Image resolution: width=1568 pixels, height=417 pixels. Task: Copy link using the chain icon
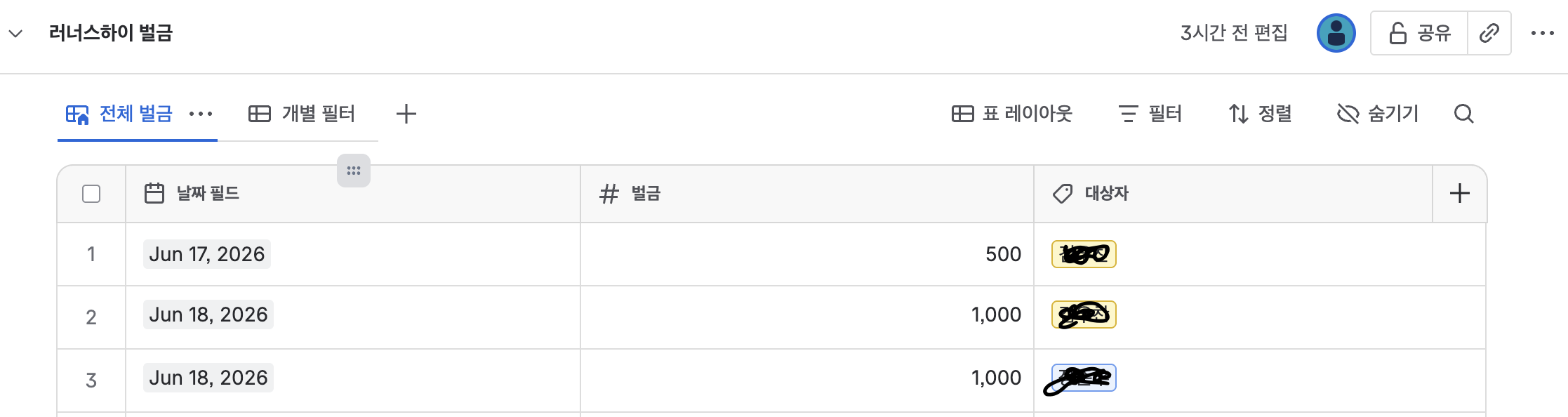point(1489,33)
